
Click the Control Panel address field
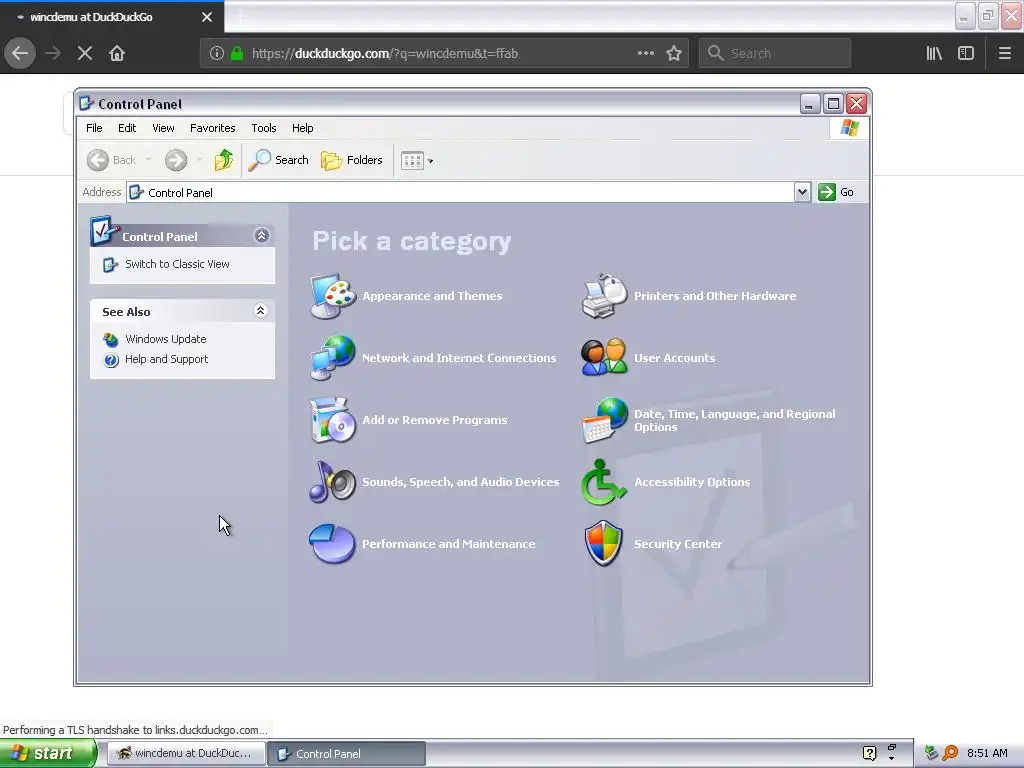pyautogui.click(x=460, y=193)
